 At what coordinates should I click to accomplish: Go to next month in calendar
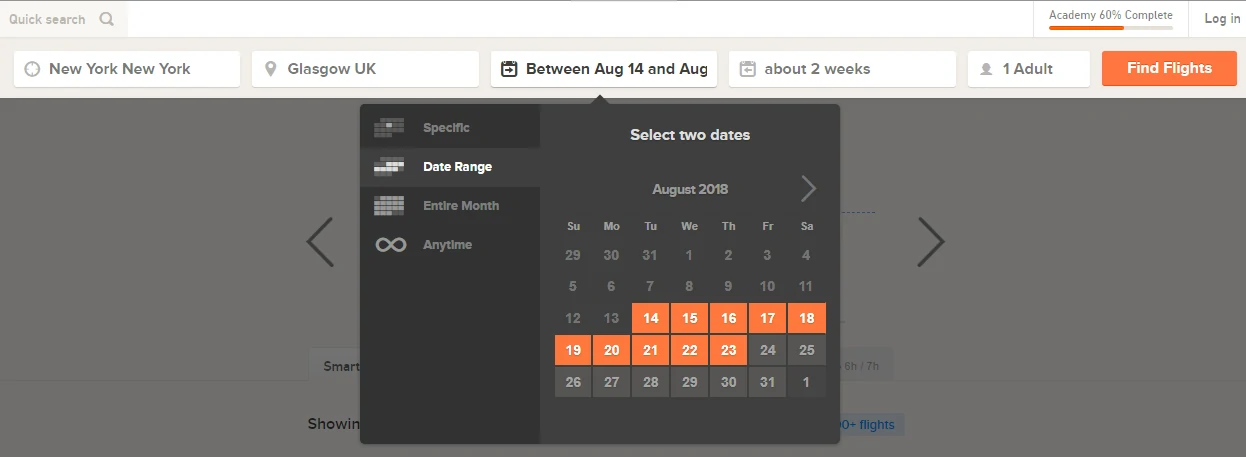(808, 189)
